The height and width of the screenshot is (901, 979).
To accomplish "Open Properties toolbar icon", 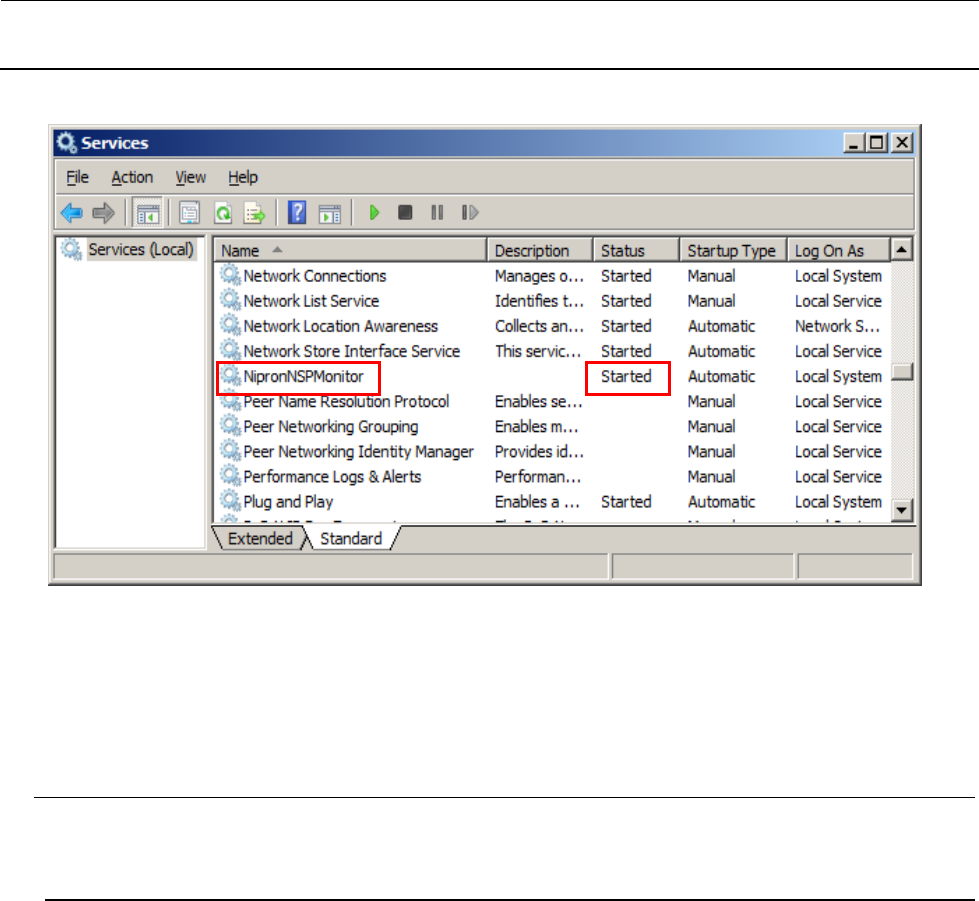I will 189,213.
